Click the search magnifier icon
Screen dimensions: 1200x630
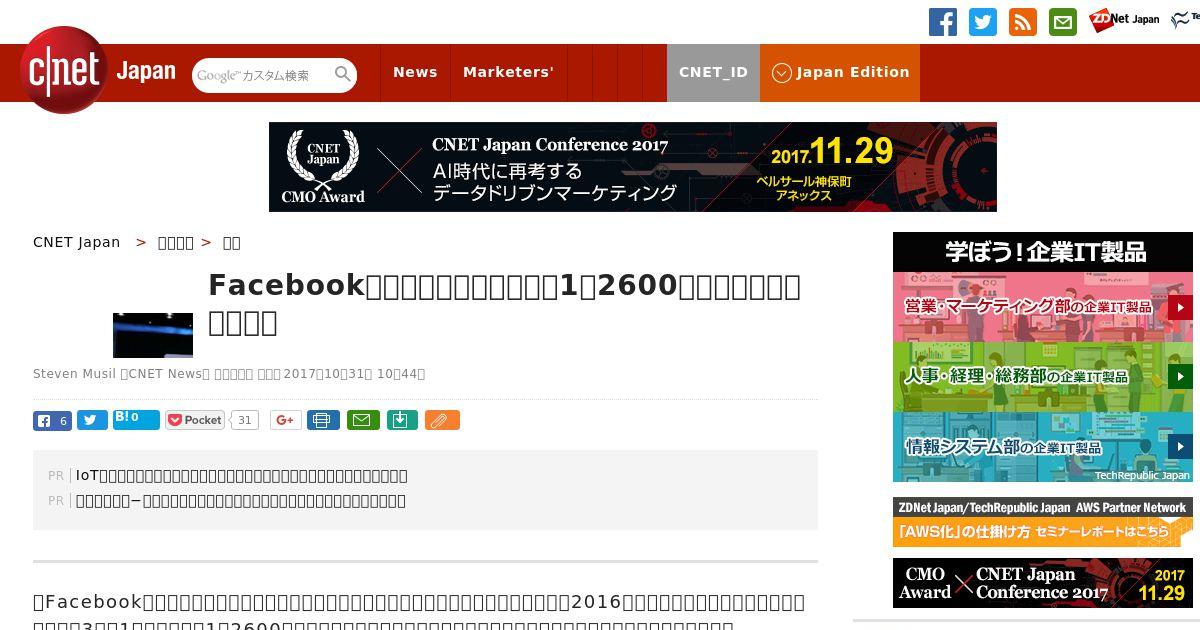pos(343,75)
